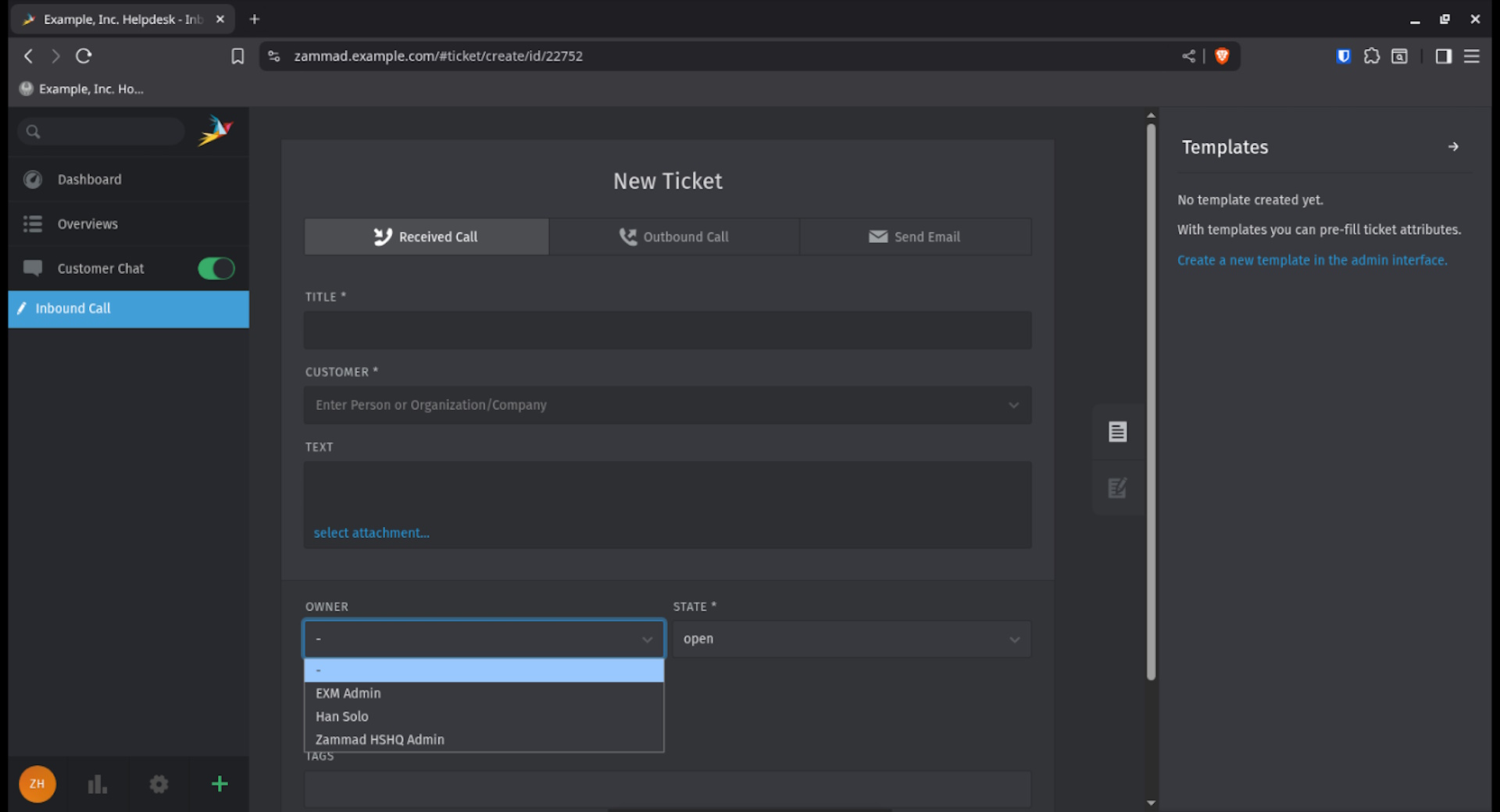This screenshot has height=812, width=1500.
Task: Click the Brave shields lion icon
Action: [x=1222, y=56]
